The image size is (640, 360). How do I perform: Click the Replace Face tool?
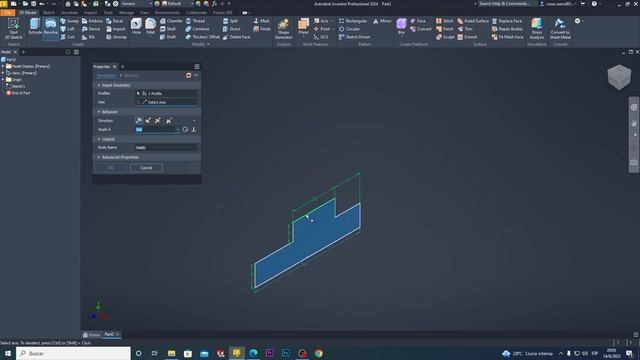(x=507, y=21)
